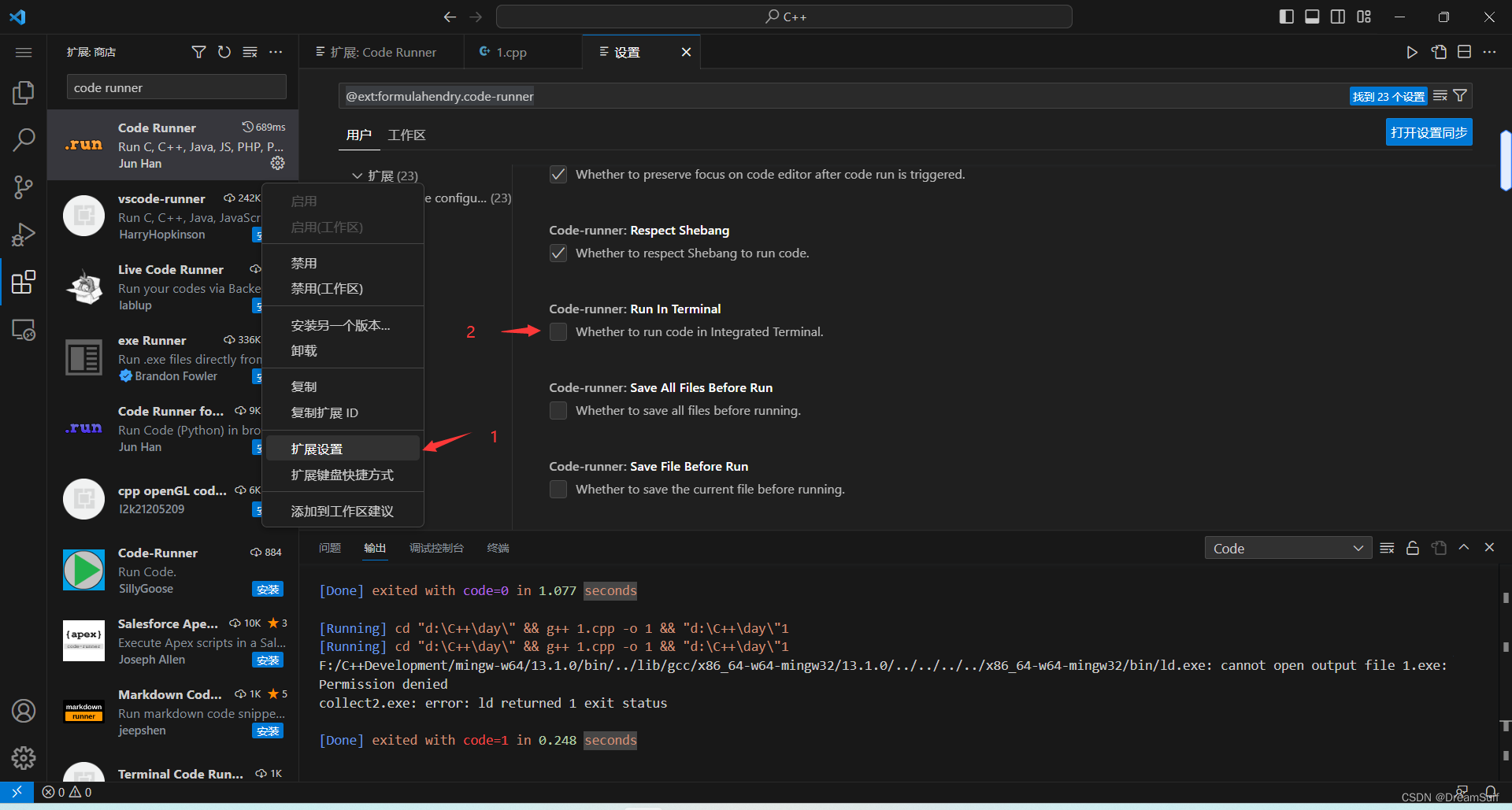
Task: Open the Code output channel dropdown
Action: (1288, 548)
